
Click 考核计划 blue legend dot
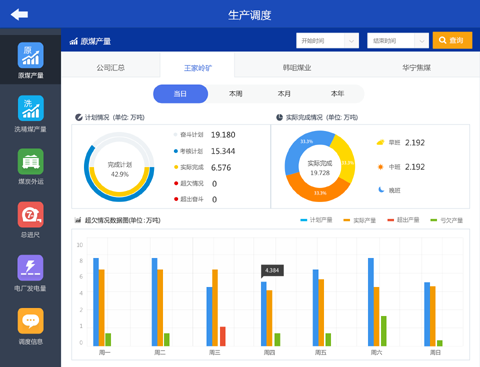pos(176,151)
